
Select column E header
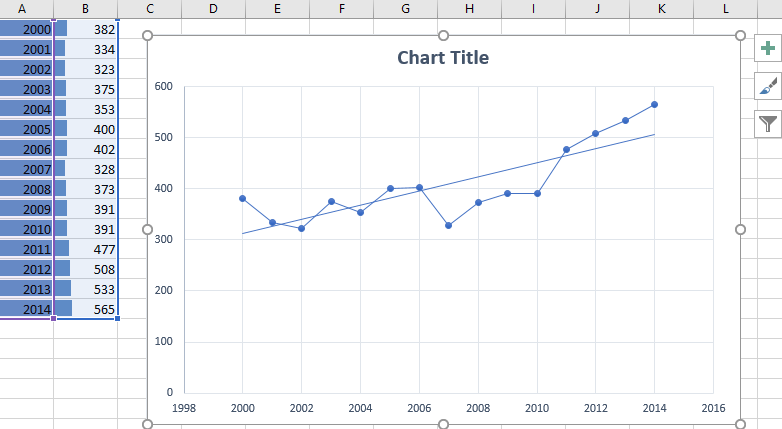[x=277, y=9]
